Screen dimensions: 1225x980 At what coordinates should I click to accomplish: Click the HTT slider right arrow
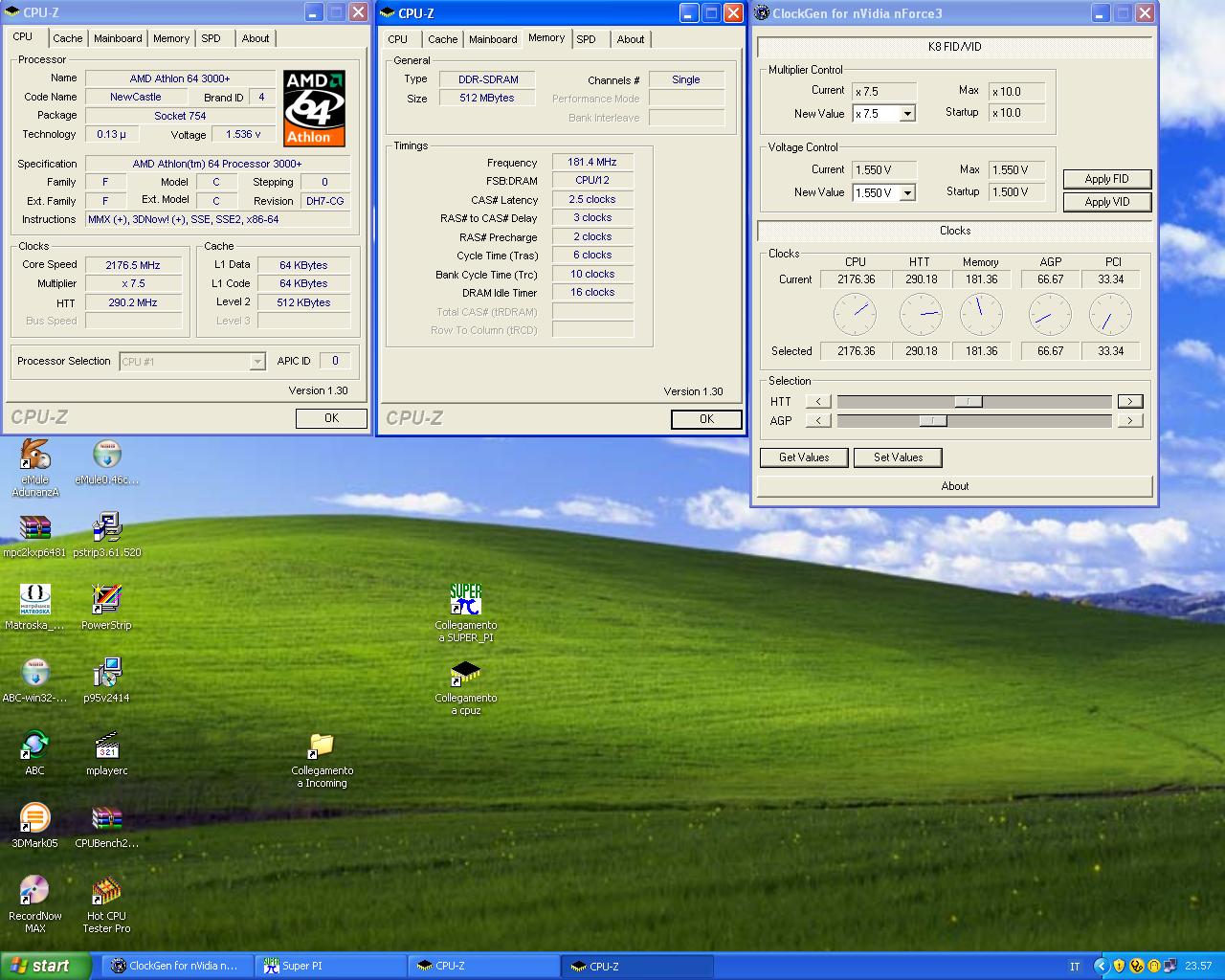1130,401
